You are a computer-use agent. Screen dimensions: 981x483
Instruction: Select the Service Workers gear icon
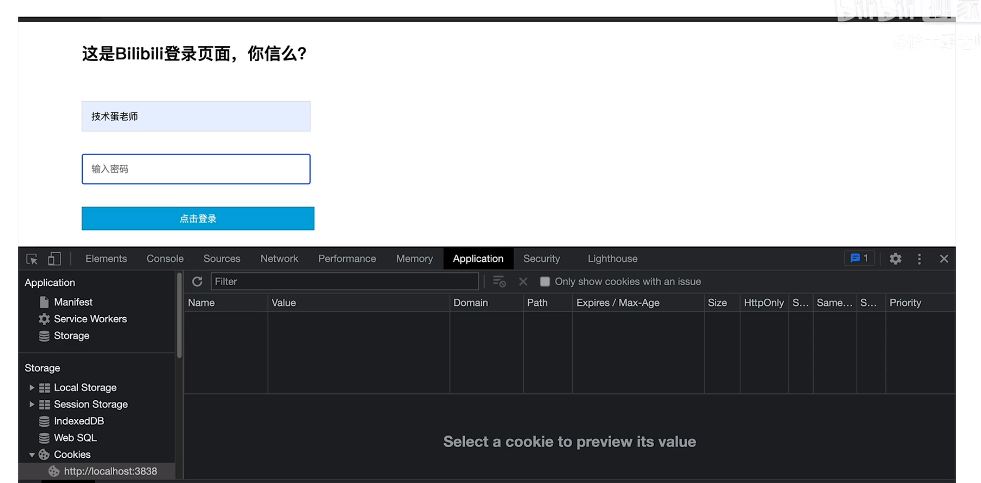[x=44, y=319]
